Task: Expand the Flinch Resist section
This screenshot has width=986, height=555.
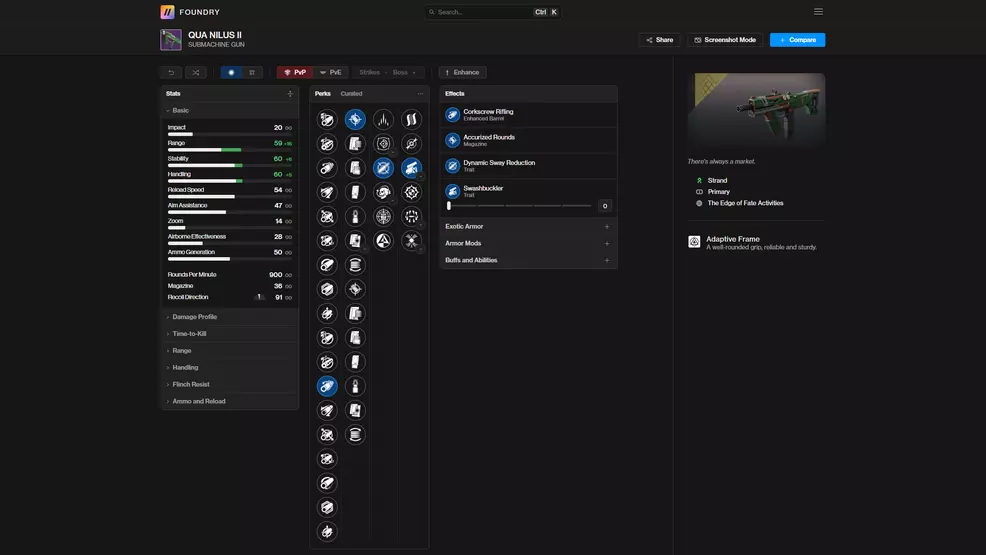Action: pyautogui.click(x=230, y=384)
